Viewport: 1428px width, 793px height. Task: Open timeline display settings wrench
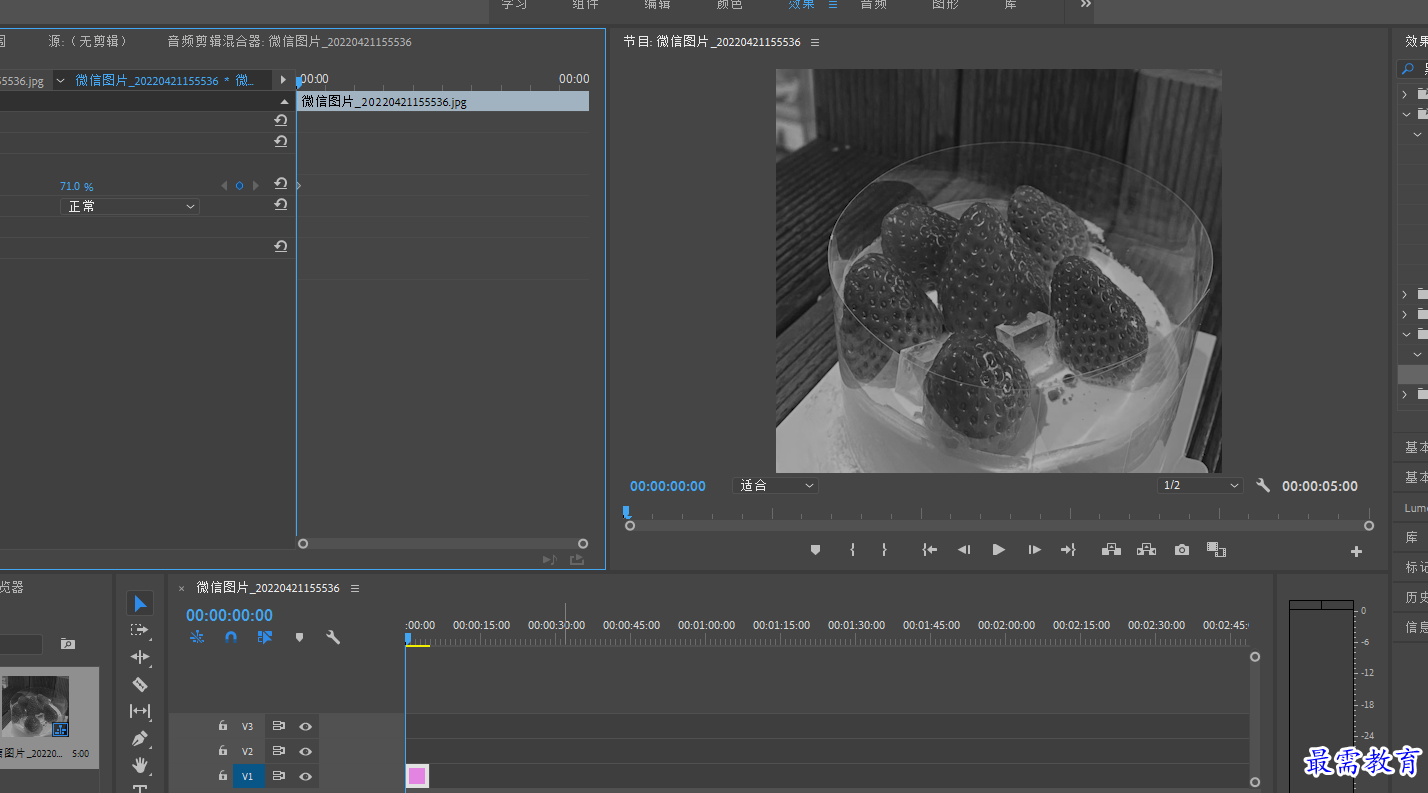(x=333, y=636)
